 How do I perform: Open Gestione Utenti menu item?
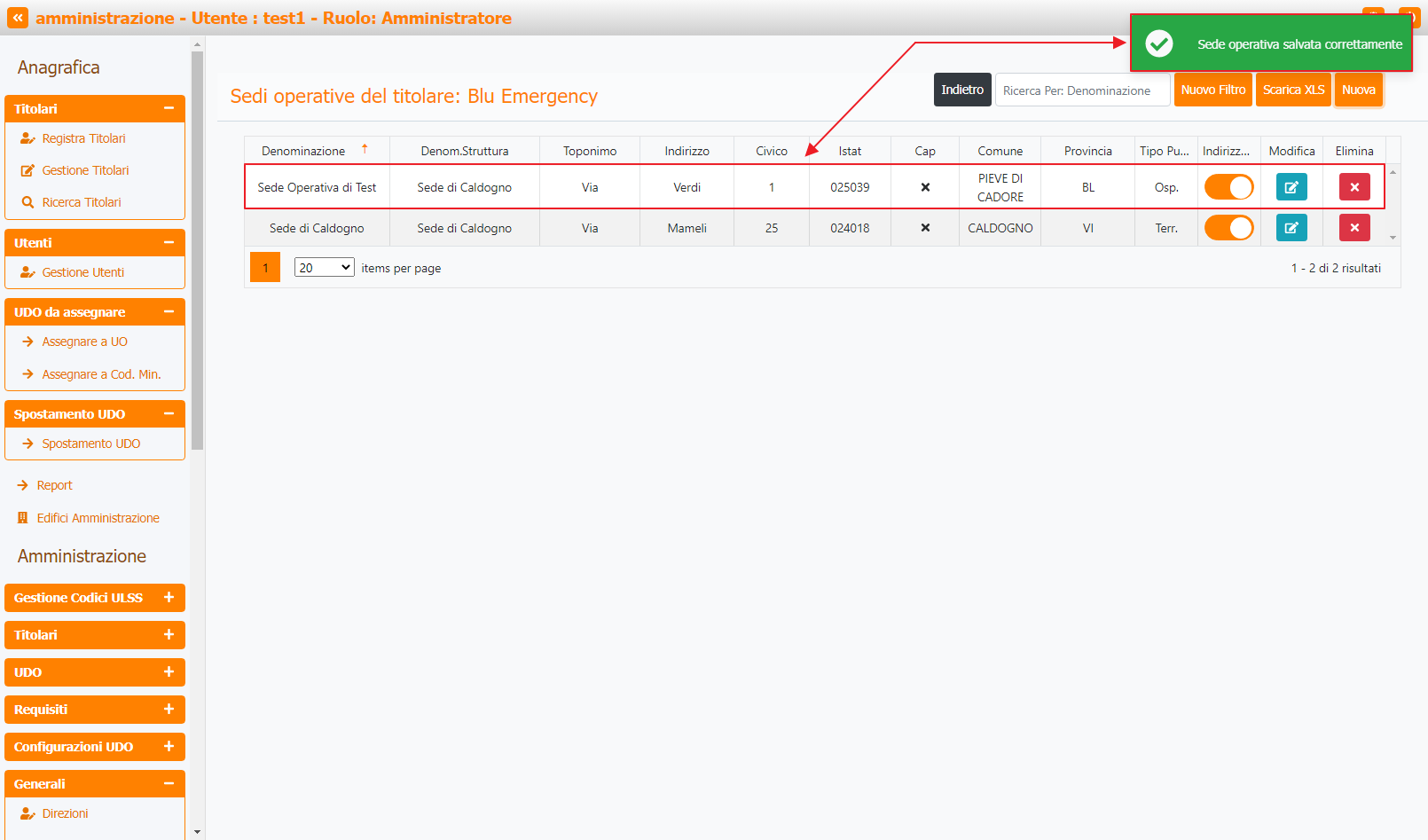pyautogui.click(x=83, y=272)
